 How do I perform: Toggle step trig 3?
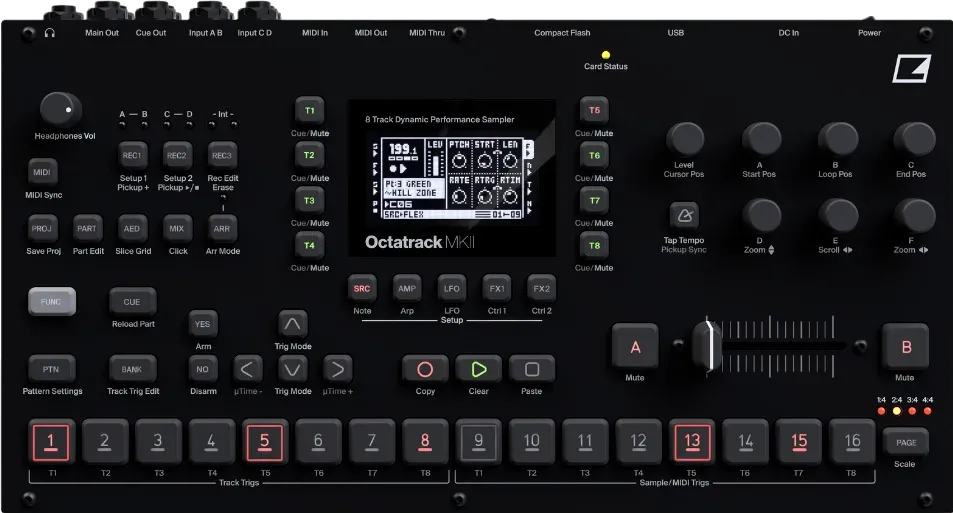pos(157,442)
